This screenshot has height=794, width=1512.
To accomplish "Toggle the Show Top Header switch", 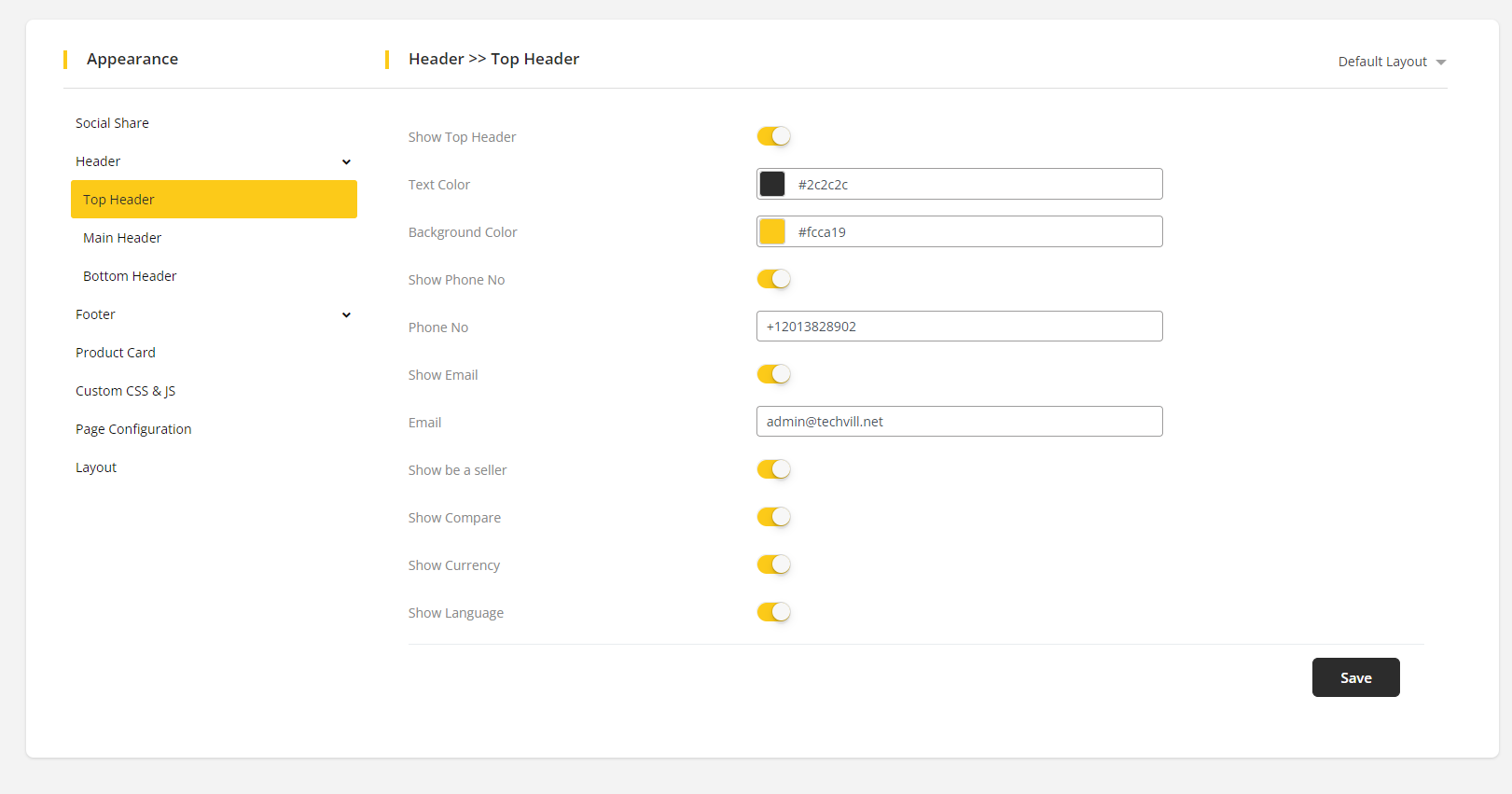I will click(x=773, y=136).
